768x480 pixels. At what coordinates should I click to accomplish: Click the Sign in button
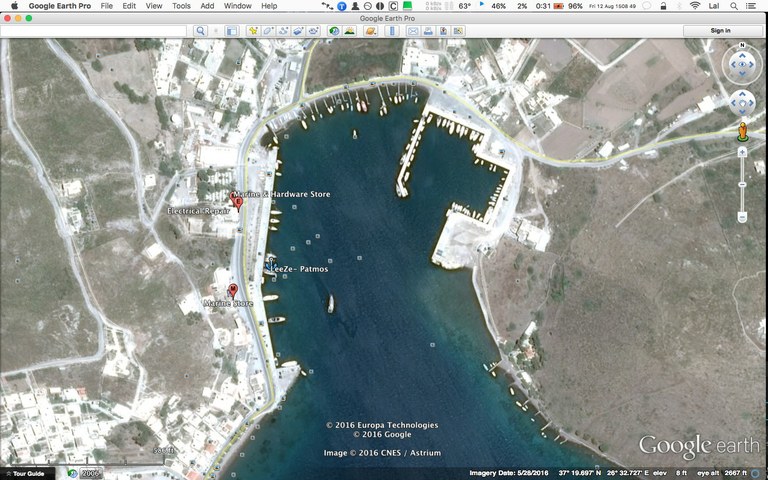pyautogui.click(x=721, y=31)
